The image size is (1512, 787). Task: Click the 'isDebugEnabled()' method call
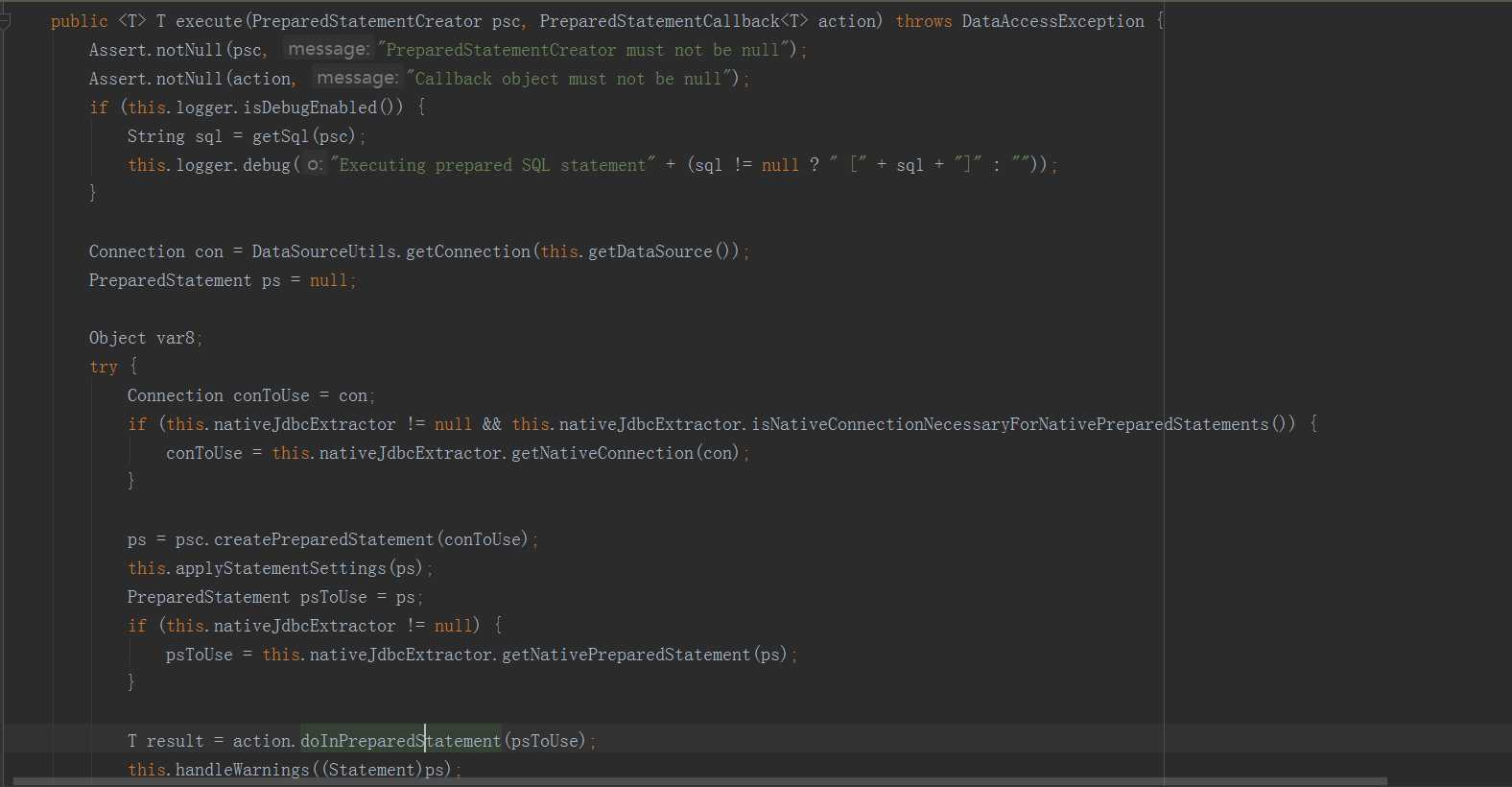[x=323, y=107]
